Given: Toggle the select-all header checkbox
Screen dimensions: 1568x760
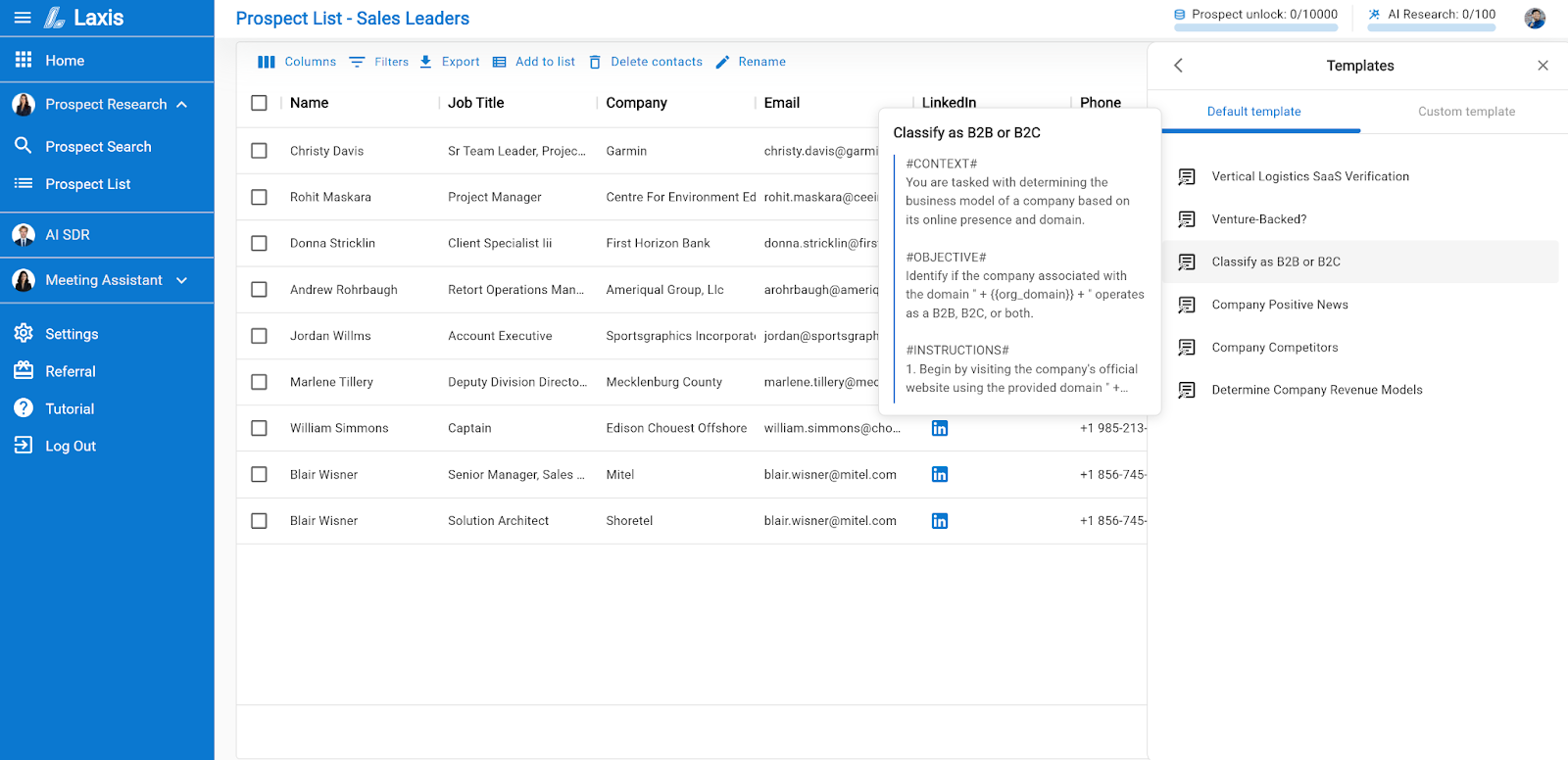Looking at the screenshot, I should pos(259,103).
